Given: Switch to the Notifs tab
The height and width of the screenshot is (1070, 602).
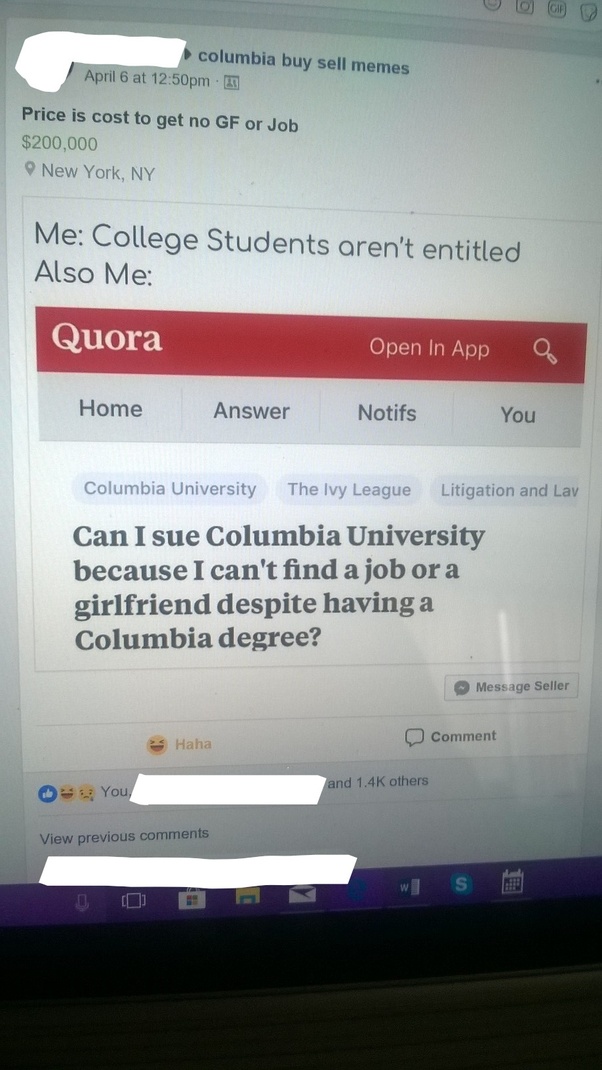Looking at the screenshot, I should tap(387, 413).
